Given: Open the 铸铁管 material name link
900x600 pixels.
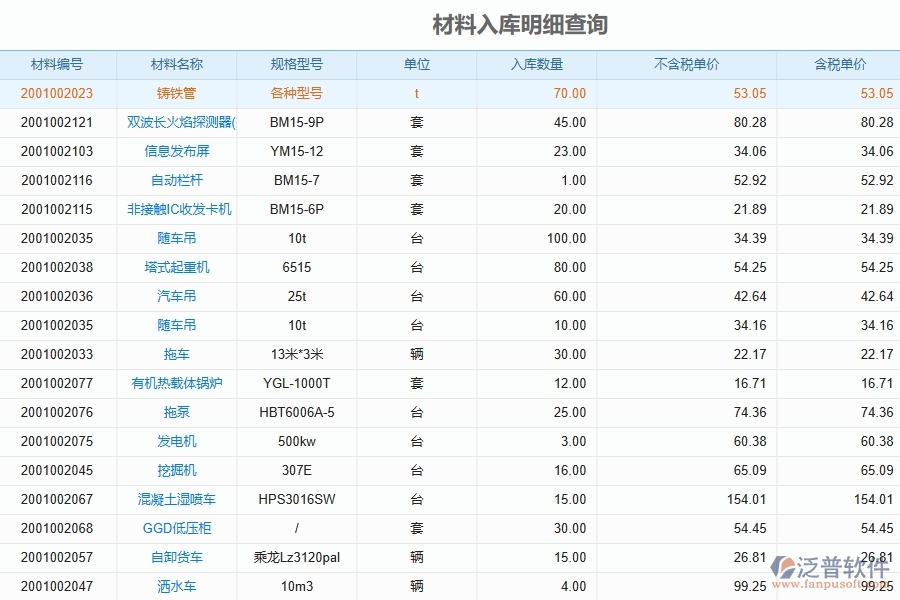Looking at the screenshot, I should [175, 93].
